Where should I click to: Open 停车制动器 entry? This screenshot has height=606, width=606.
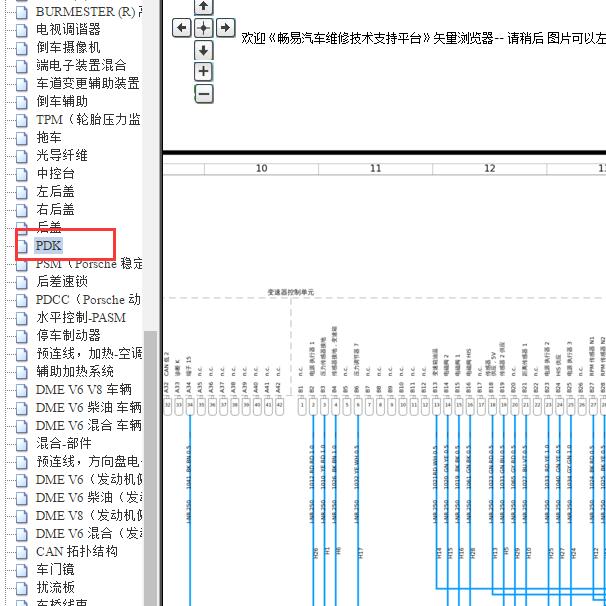pyautogui.click(x=68, y=335)
